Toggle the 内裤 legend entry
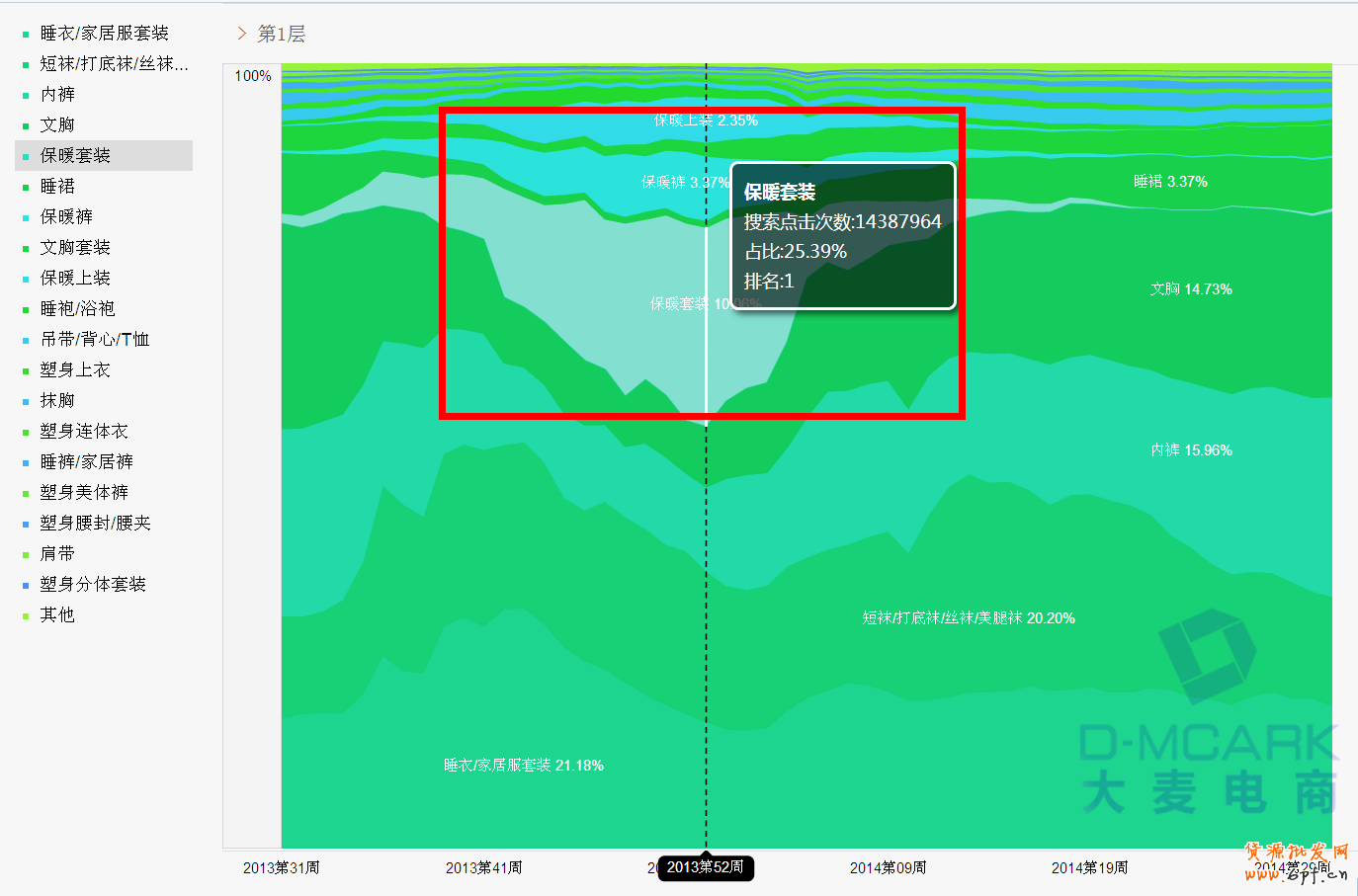This screenshot has height=896, width=1358. click(x=57, y=95)
